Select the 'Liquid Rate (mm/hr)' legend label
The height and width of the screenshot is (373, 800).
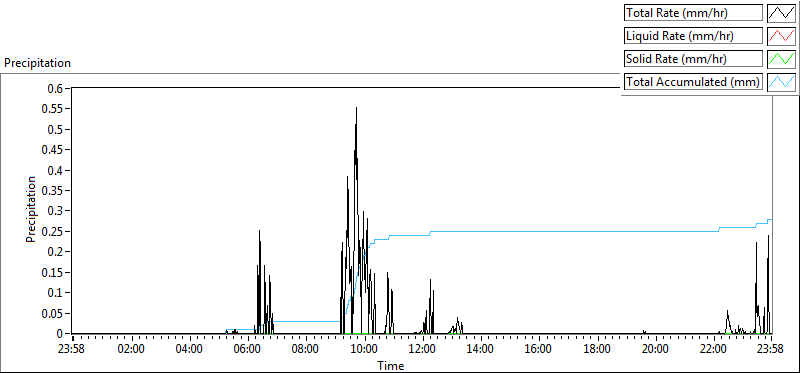pyautogui.click(x=693, y=36)
